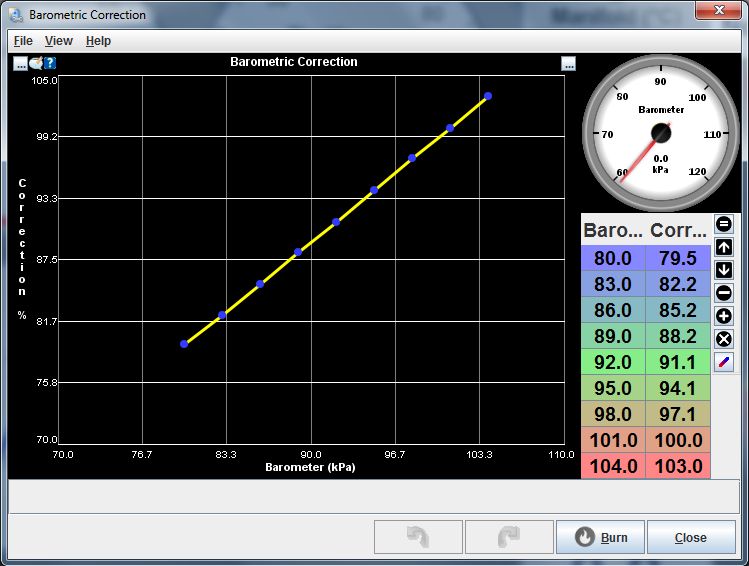Open the View menu

point(59,41)
